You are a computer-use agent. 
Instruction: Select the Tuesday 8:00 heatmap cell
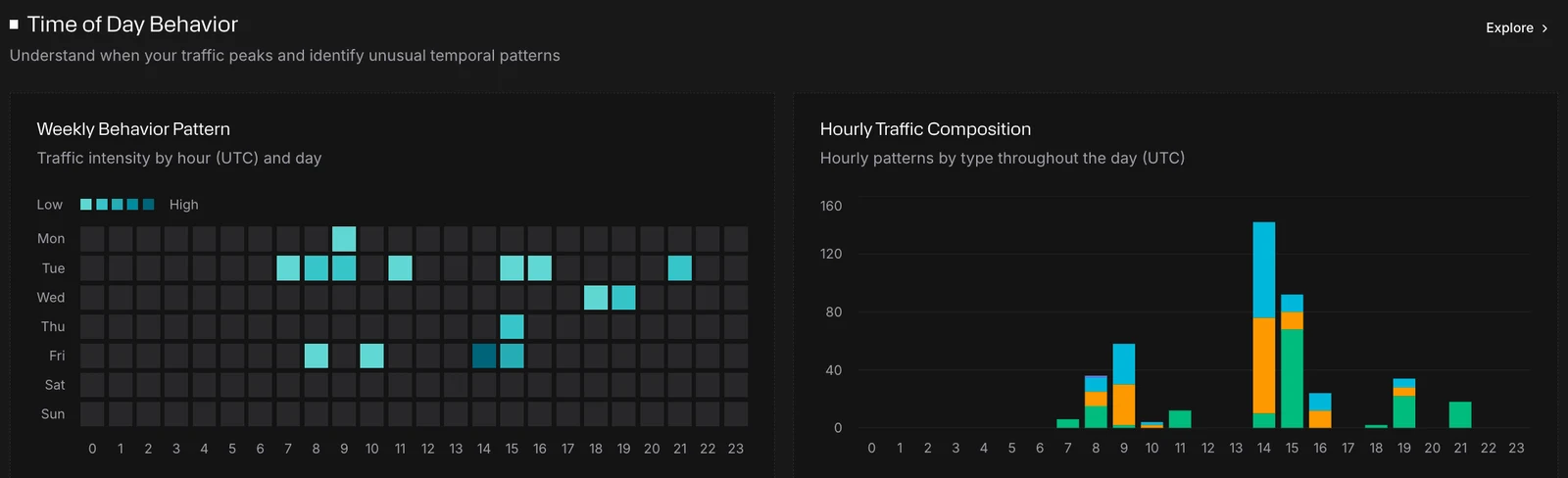(x=316, y=268)
